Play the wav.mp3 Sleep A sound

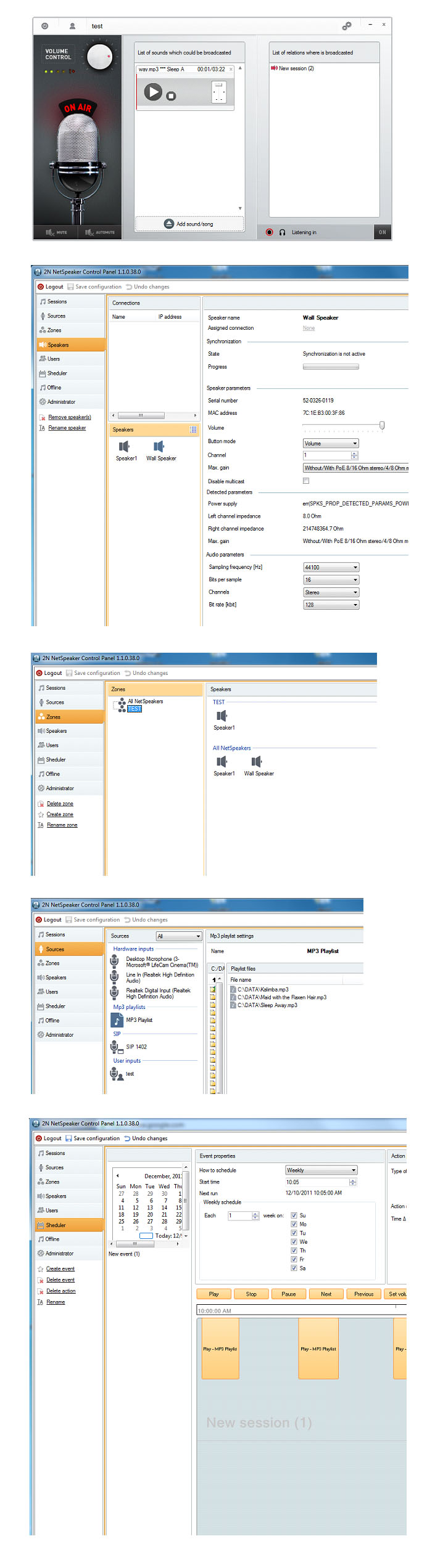(152, 92)
